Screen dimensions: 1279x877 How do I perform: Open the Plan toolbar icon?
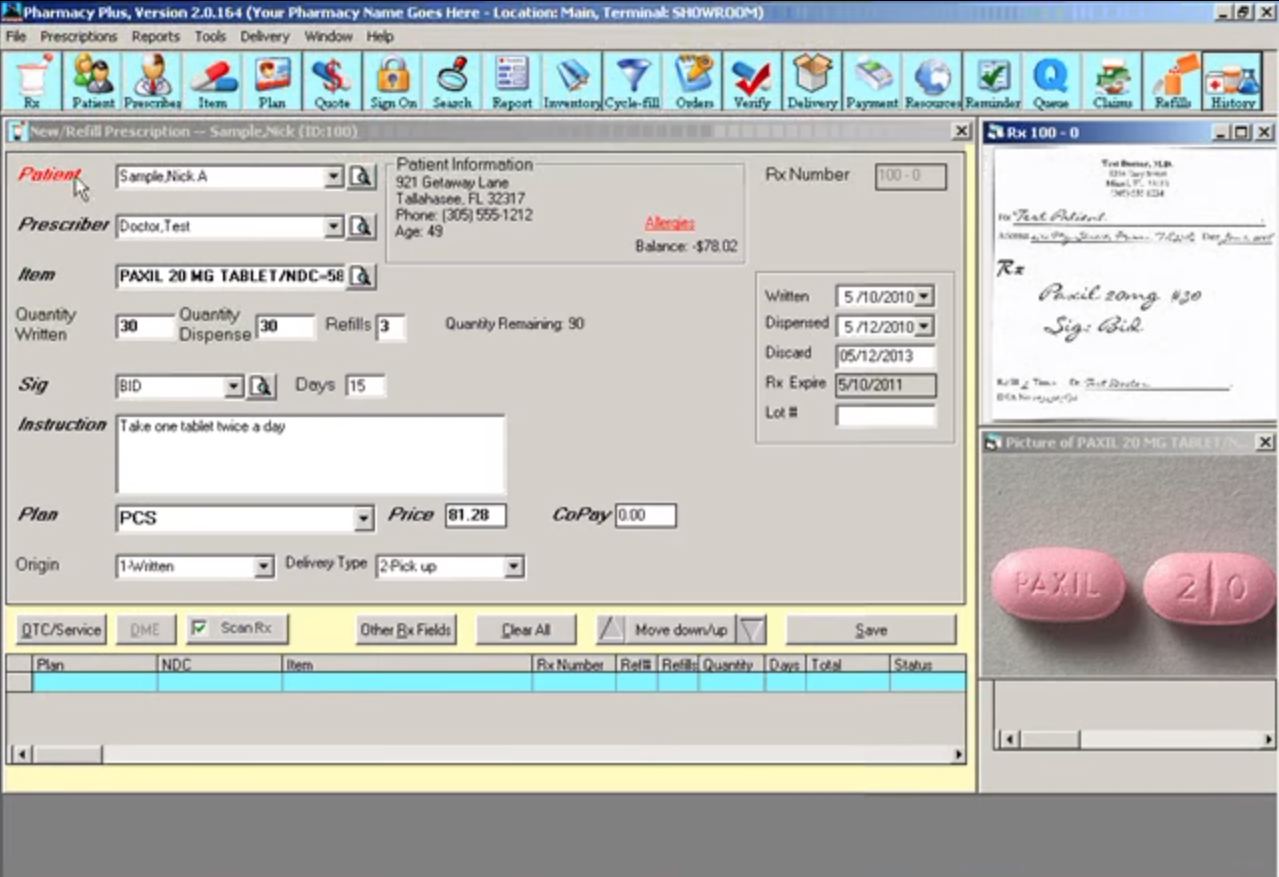click(272, 81)
